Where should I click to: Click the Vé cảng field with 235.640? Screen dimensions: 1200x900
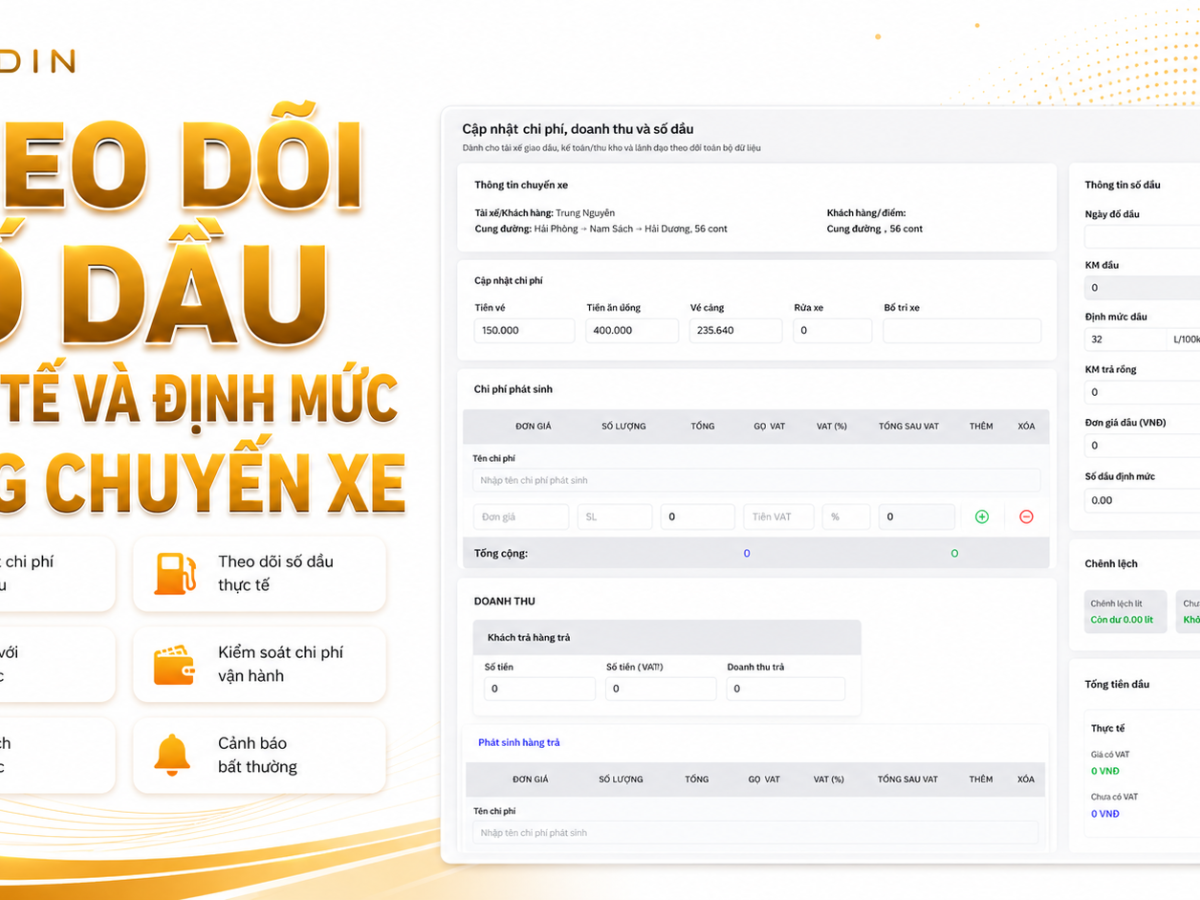736,331
